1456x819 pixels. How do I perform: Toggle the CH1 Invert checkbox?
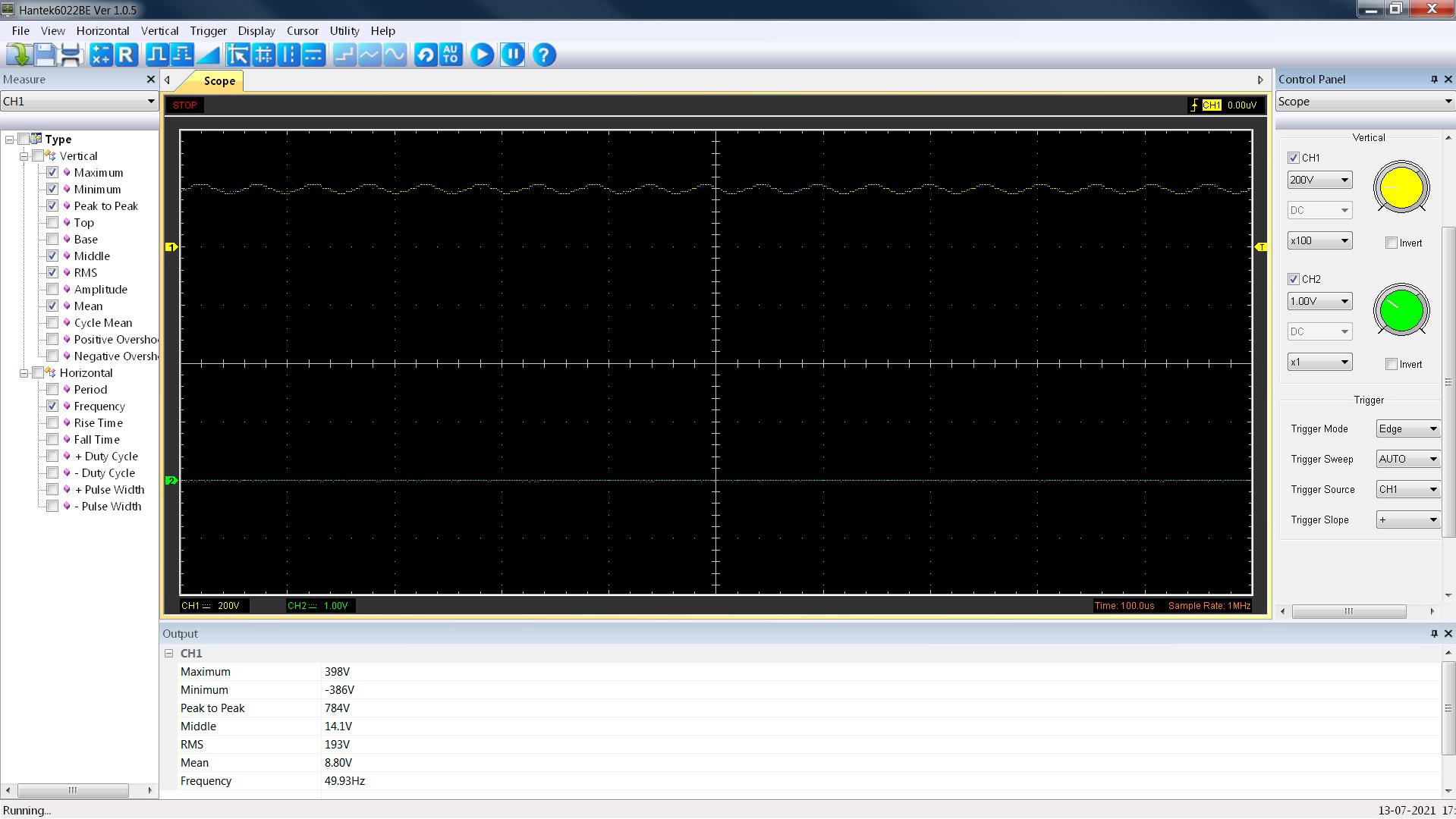tap(1391, 243)
